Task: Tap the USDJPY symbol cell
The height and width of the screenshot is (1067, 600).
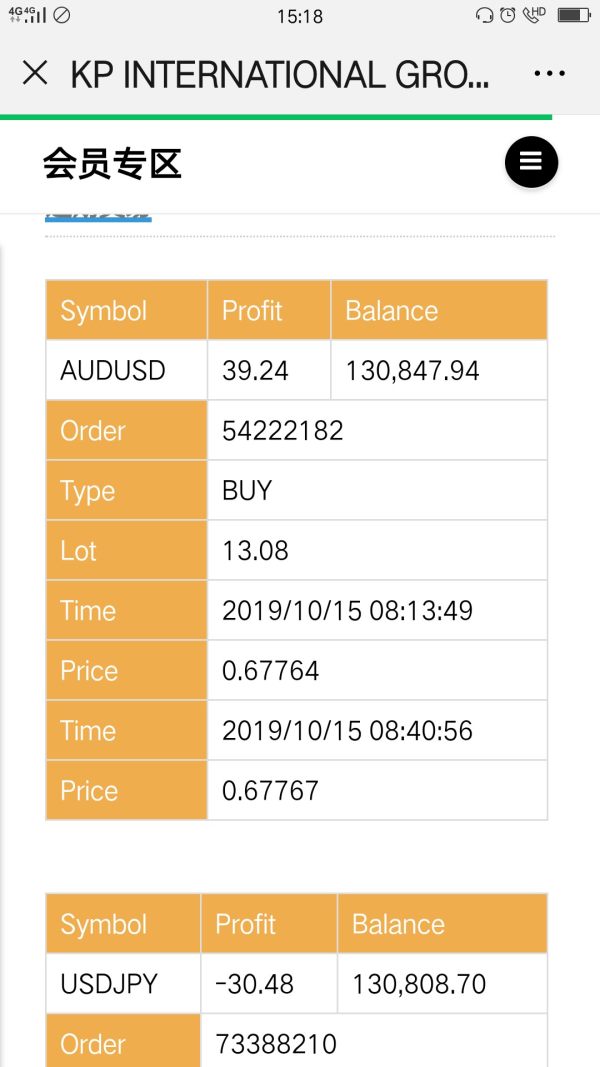Action: [x=109, y=984]
